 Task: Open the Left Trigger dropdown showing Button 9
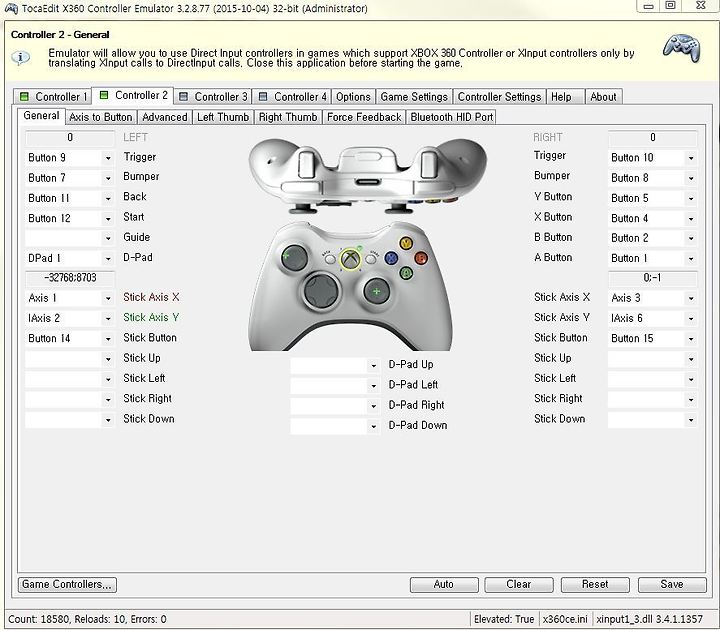point(69,158)
